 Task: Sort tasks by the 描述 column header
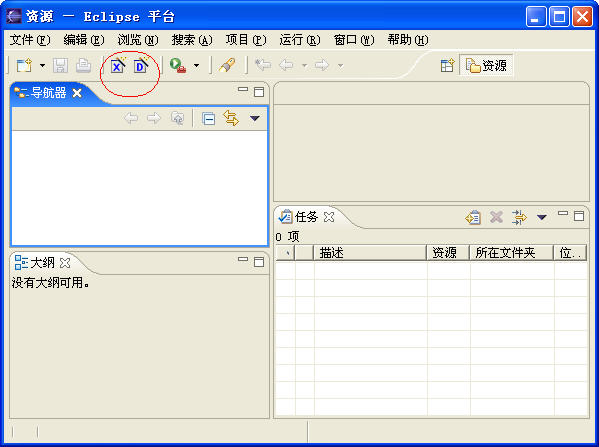tap(370, 253)
